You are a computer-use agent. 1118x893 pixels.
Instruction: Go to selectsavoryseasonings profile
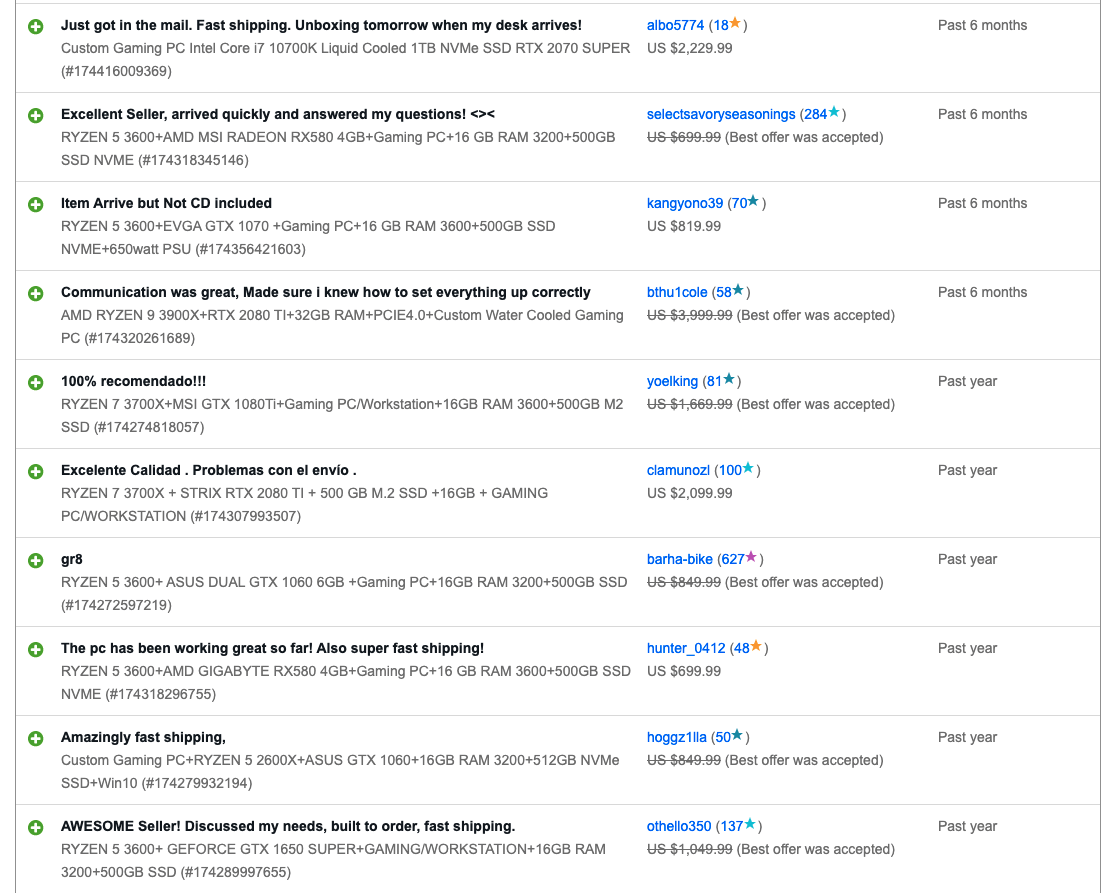[721, 114]
